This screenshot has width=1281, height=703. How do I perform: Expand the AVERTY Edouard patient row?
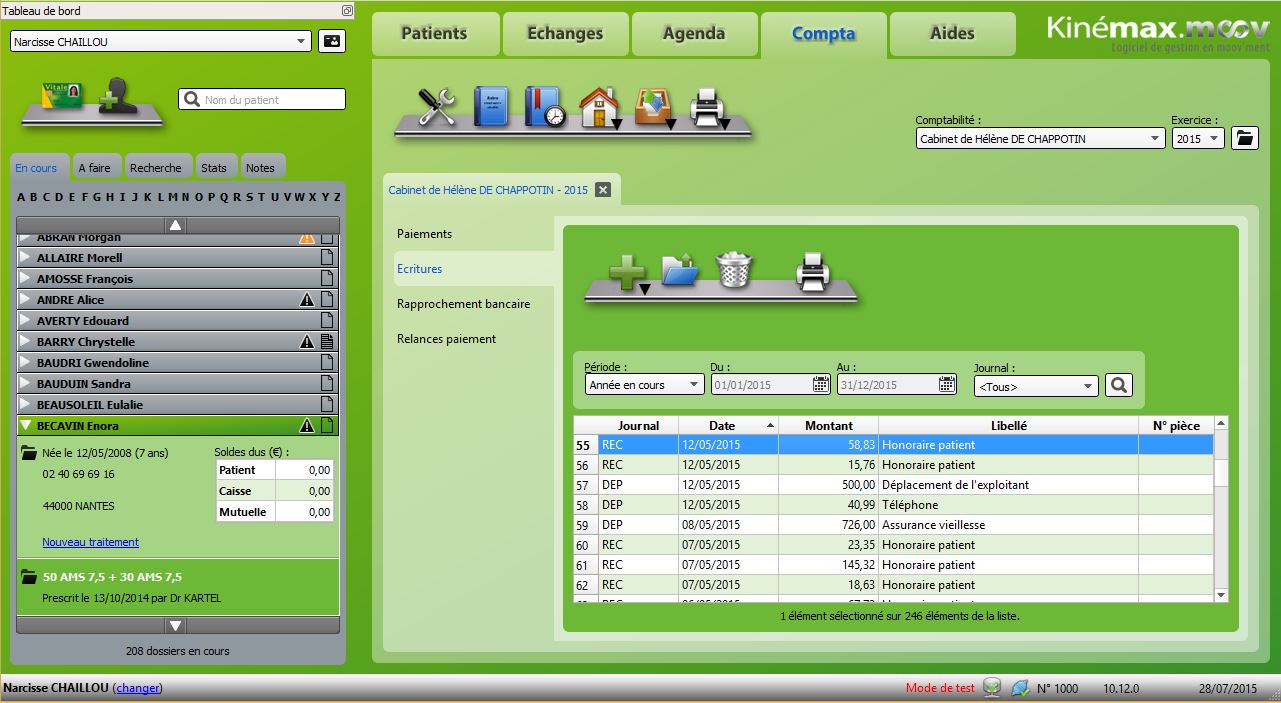coord(26,321)
